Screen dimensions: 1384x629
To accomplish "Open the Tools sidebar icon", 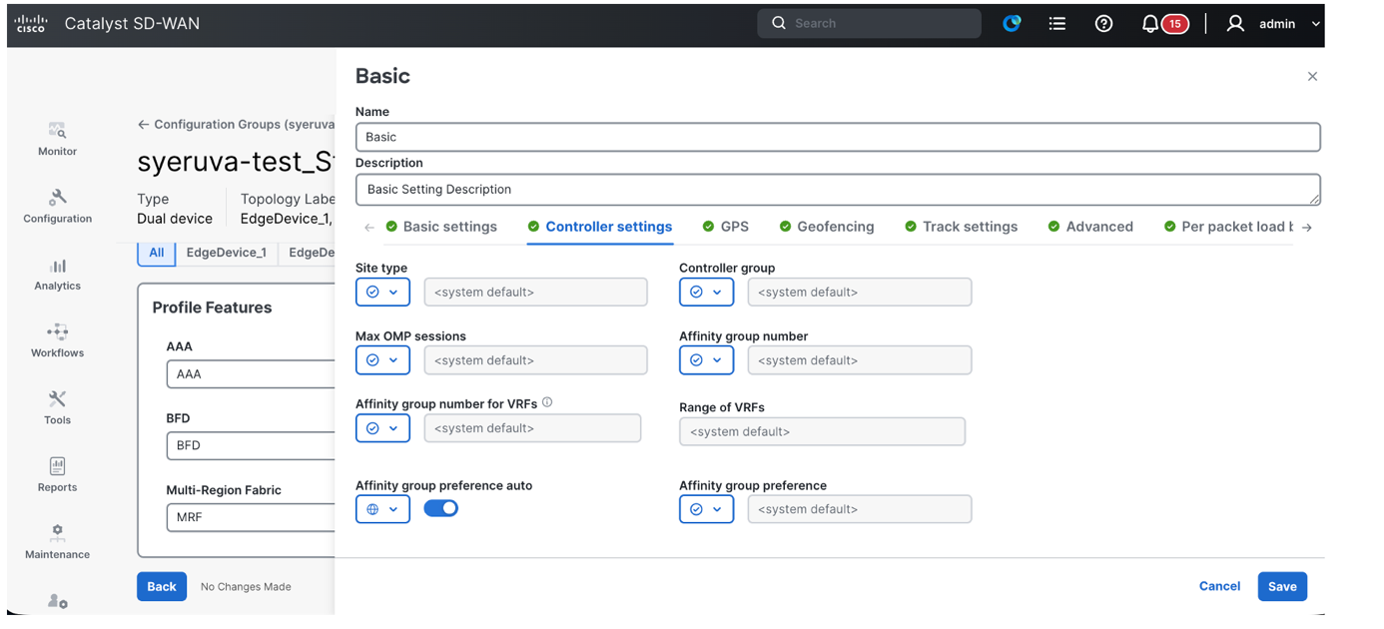I will click(x=57, y=399).
